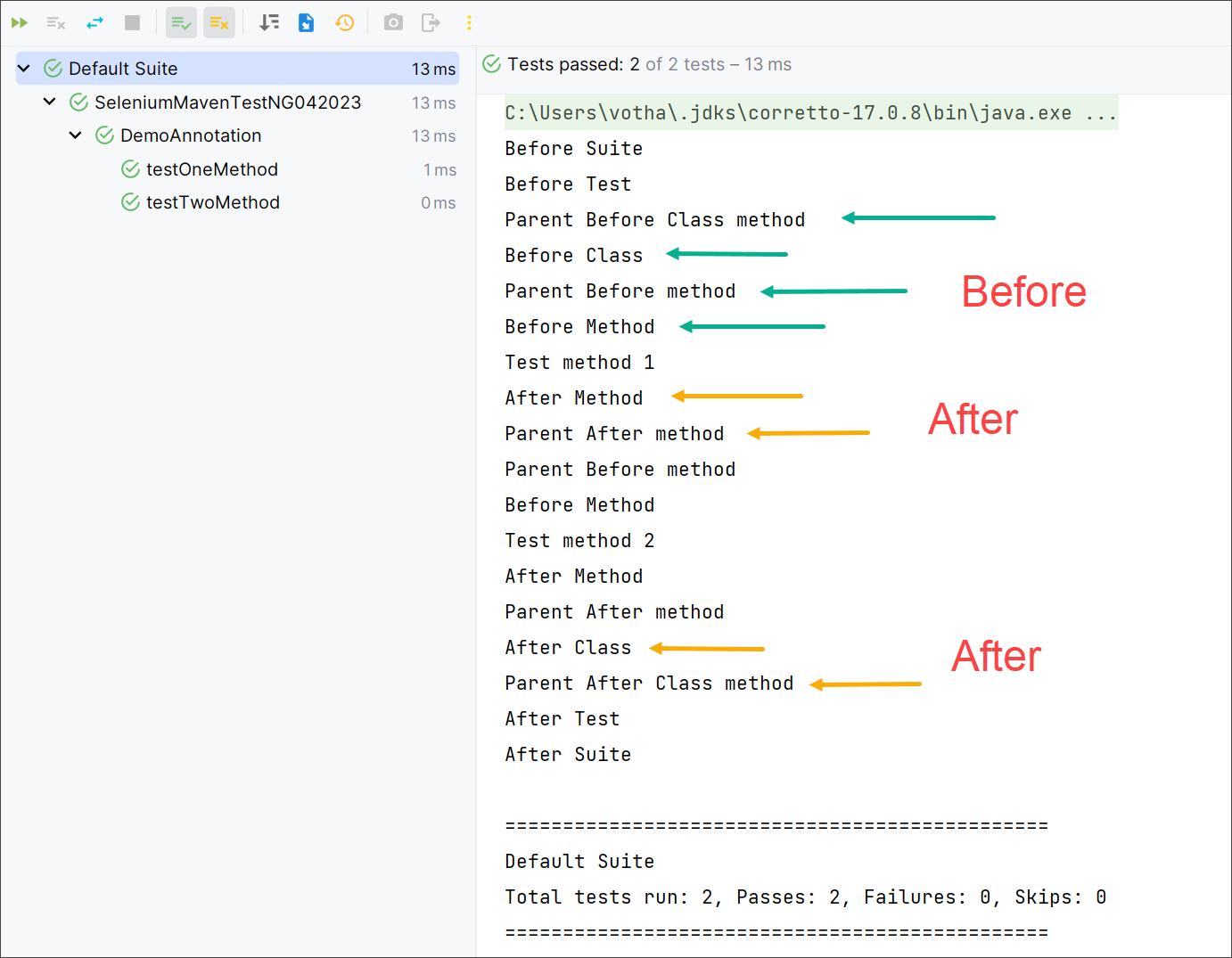
Task: Click 'Test method 2' console line
Action: [579, 541]
